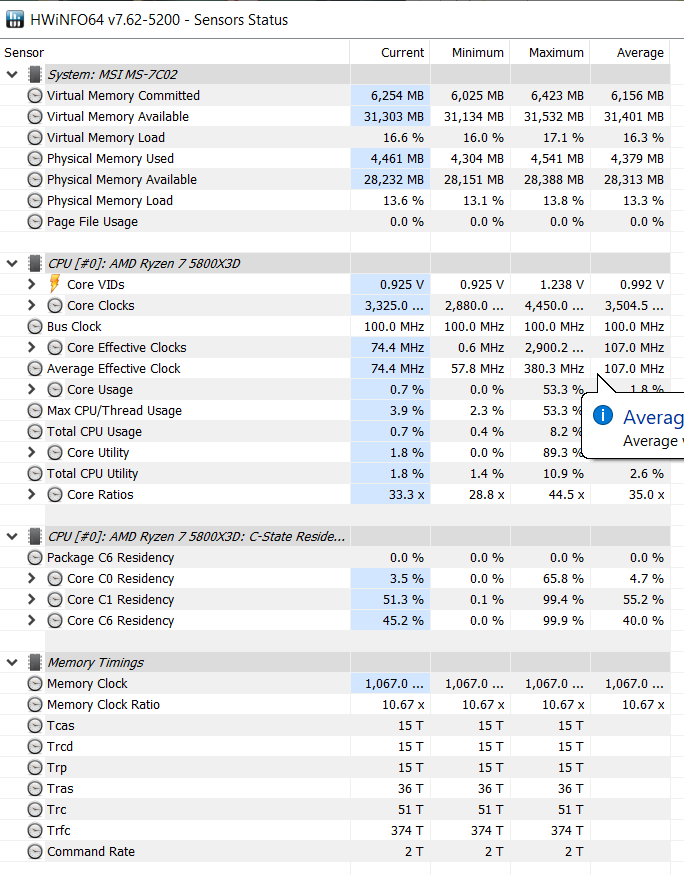Click the 0.925 V current Core VIDs value

coord(402,285)
